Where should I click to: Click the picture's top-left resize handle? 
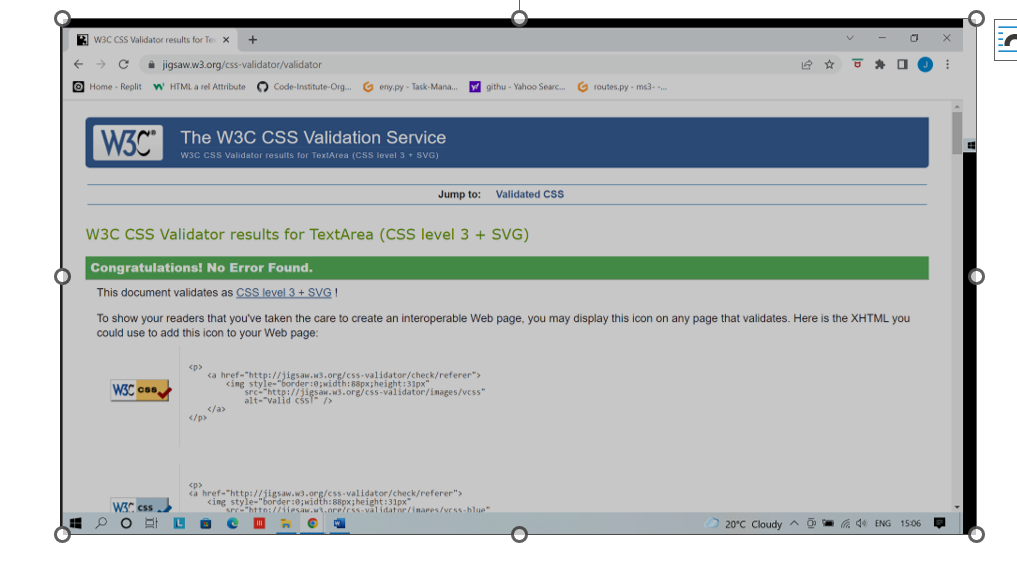[x=62, y=18]
